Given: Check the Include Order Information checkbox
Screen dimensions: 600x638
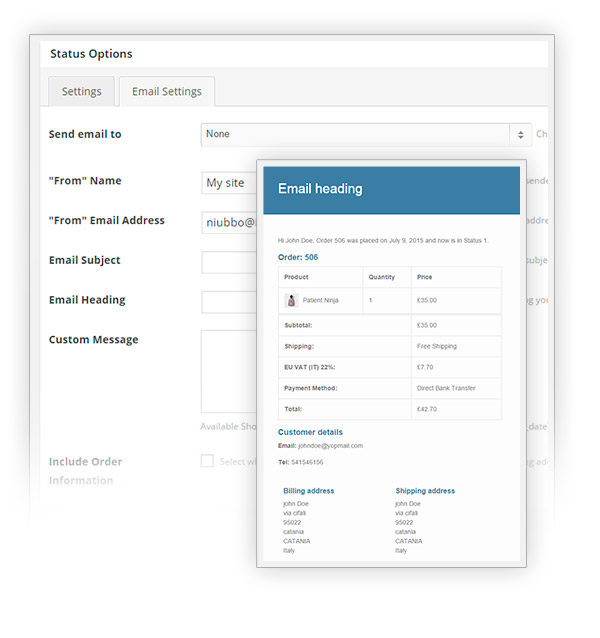Looking at the screenshot, I should 207,461.
